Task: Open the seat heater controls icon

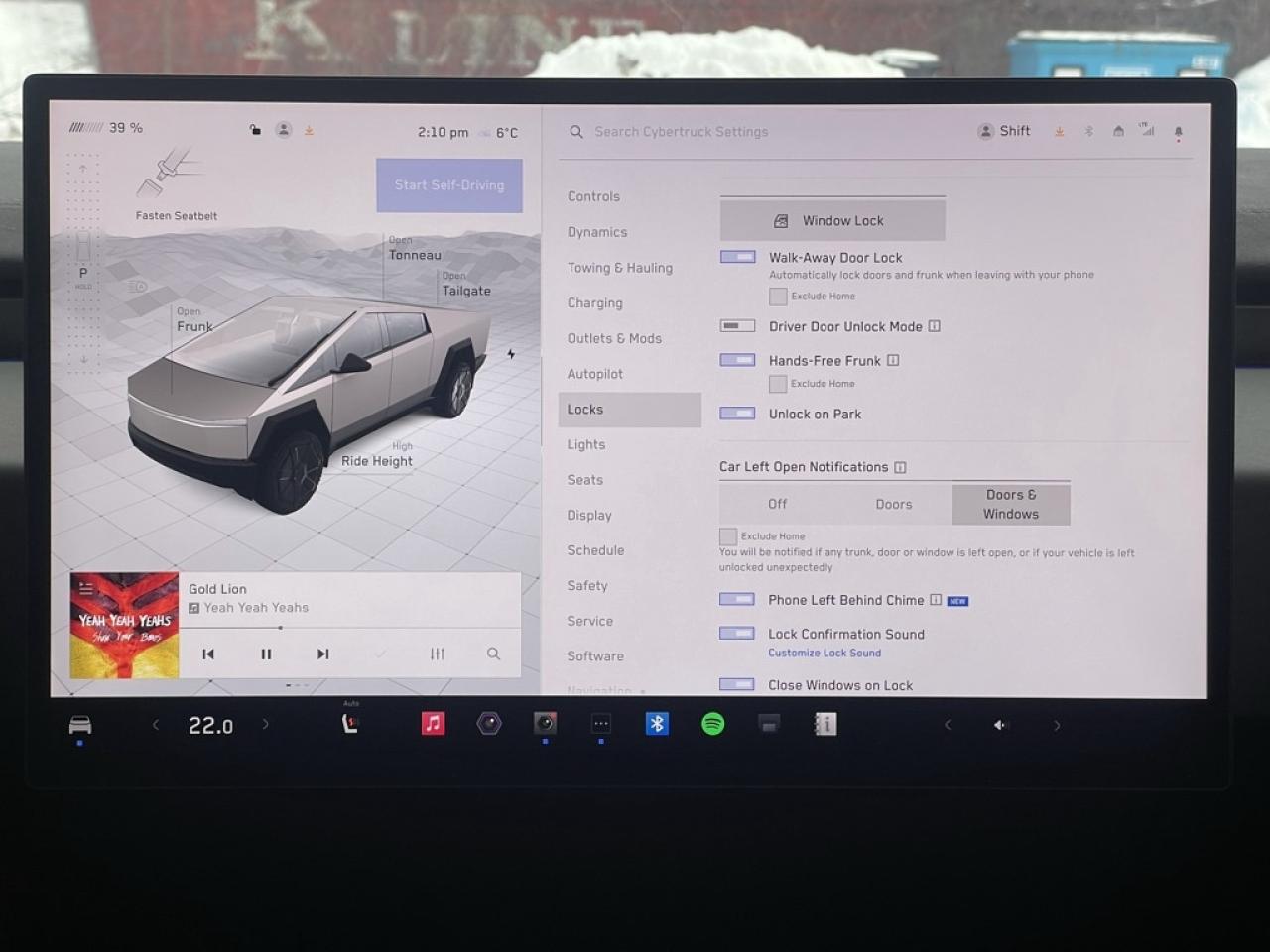Action: pyautogui.click(x=349, y=724)
